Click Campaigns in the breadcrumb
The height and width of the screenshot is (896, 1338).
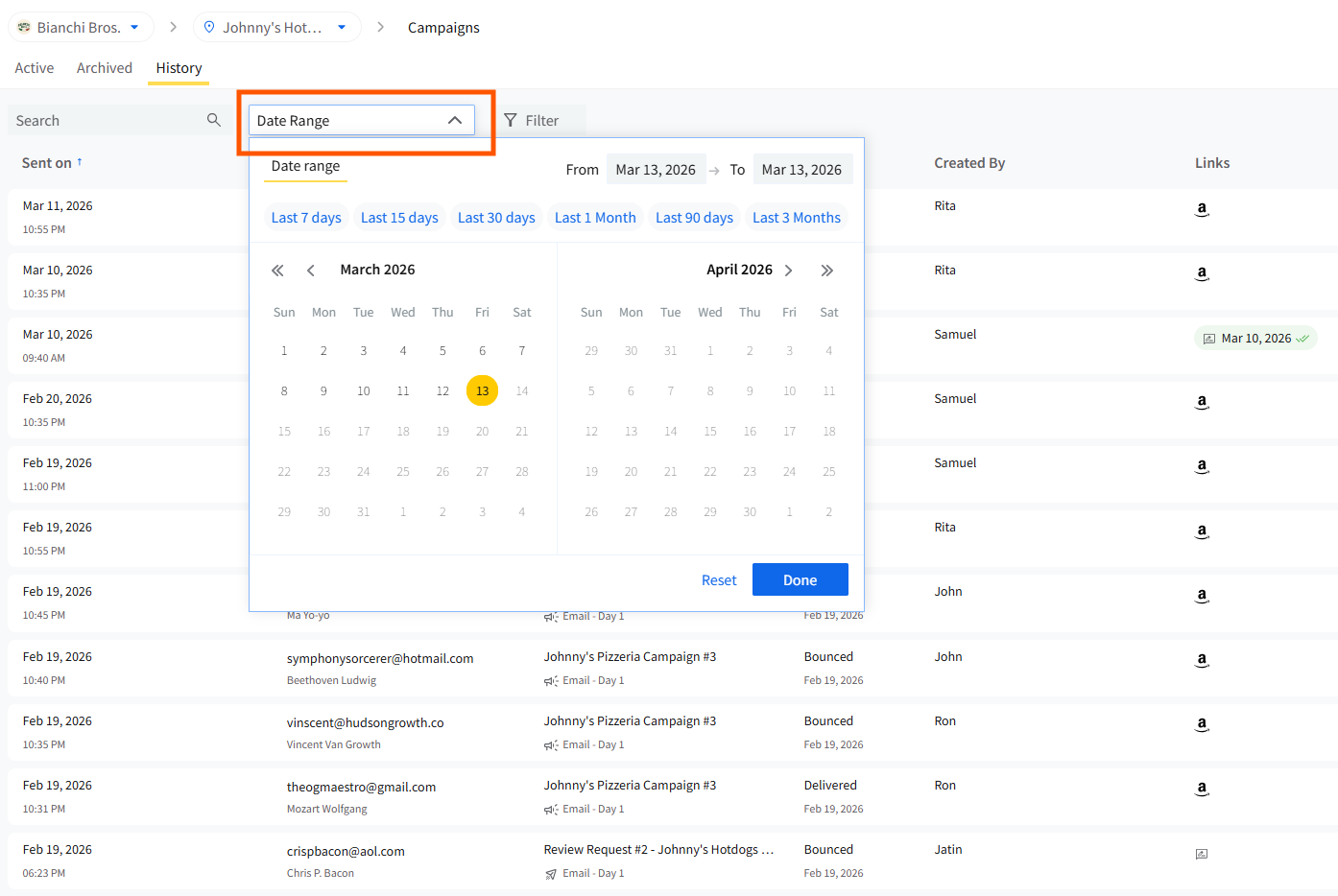pos(443,28)
